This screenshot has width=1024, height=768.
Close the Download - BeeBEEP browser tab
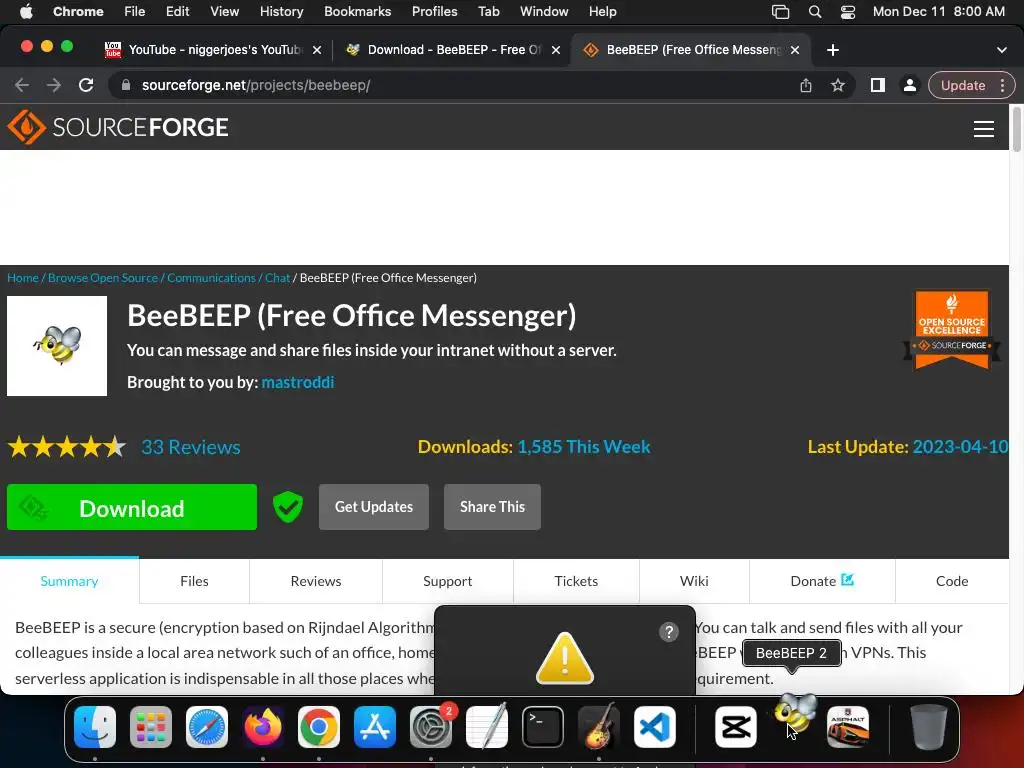tap(556, 50)
